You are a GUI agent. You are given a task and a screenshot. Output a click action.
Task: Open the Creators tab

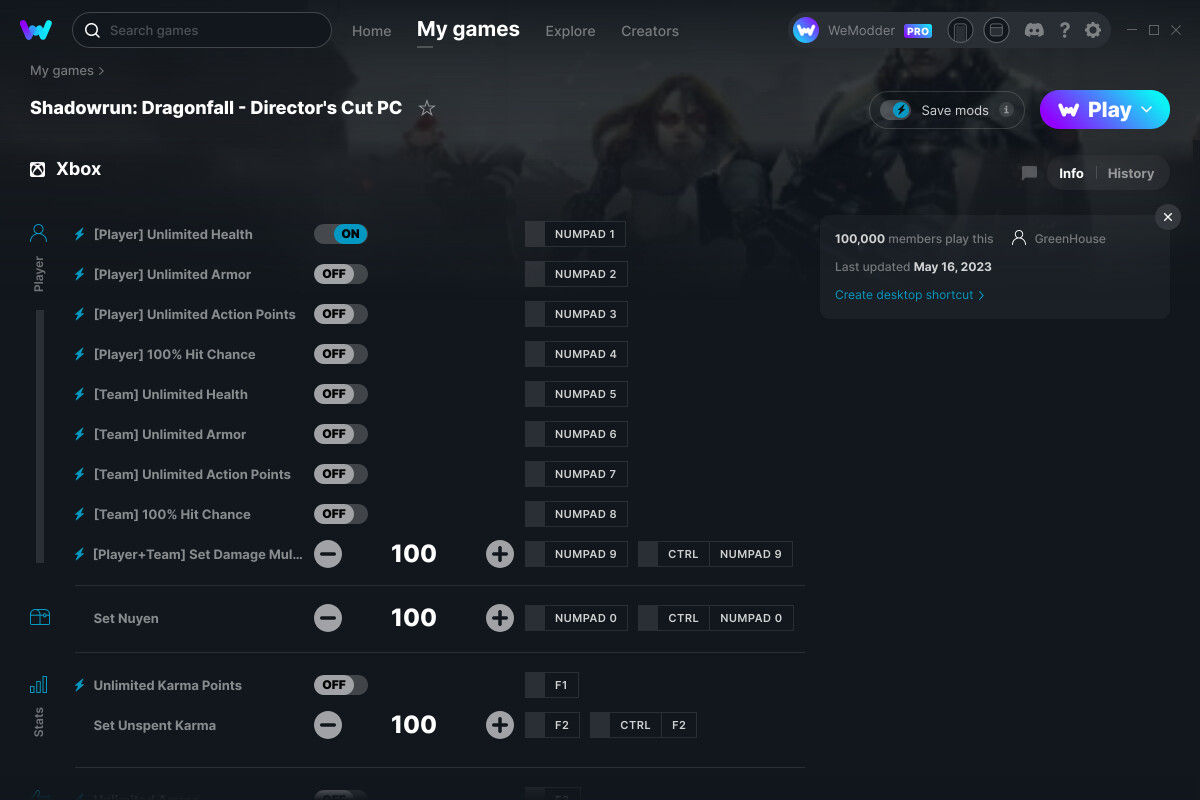coord(650,31)
